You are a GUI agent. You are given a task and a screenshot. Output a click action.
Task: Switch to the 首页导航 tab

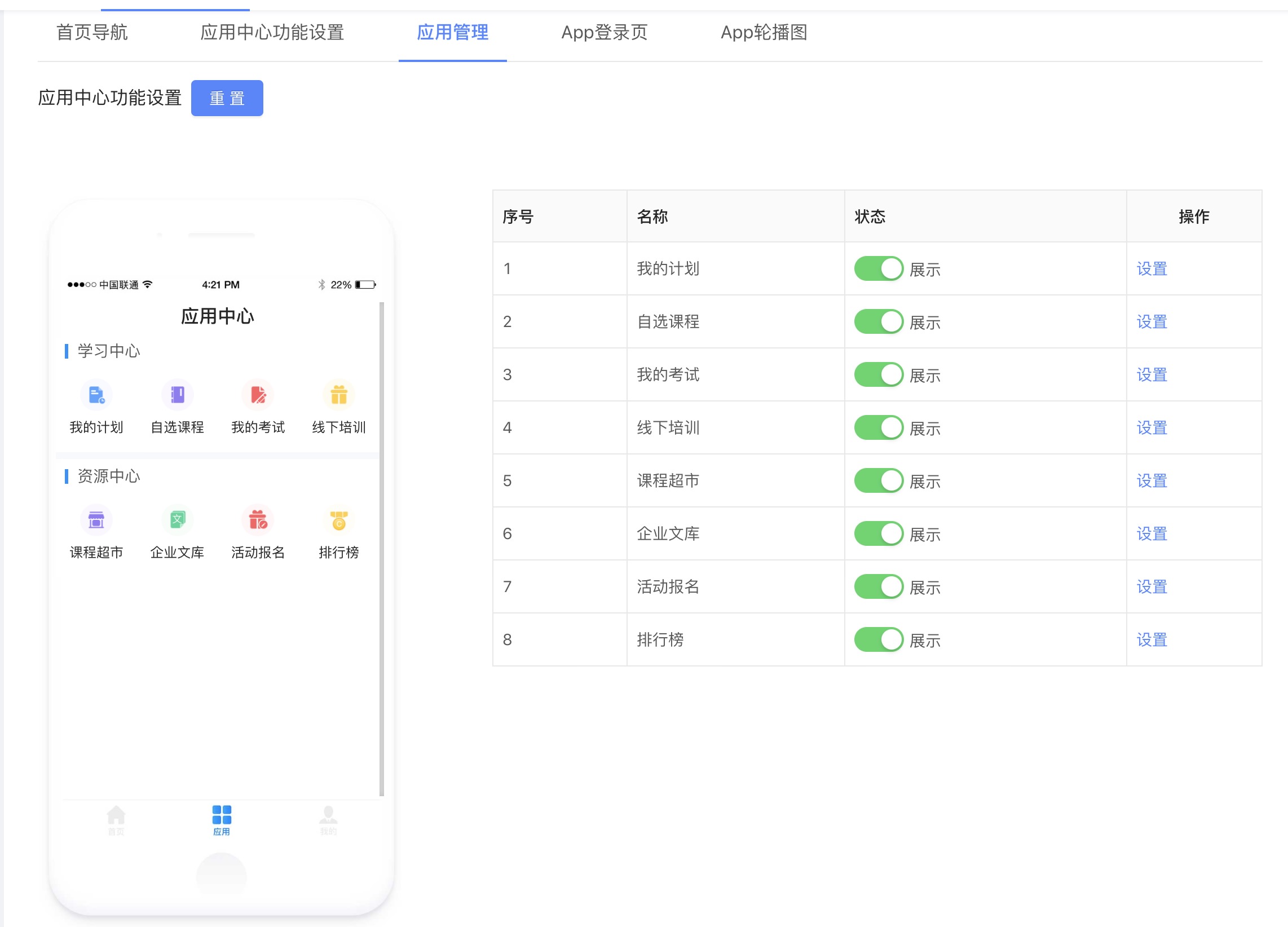click(92, 32)
